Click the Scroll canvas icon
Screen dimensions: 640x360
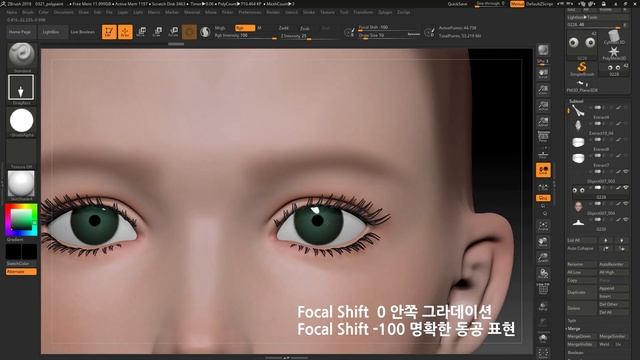click(x=543, y=73)
